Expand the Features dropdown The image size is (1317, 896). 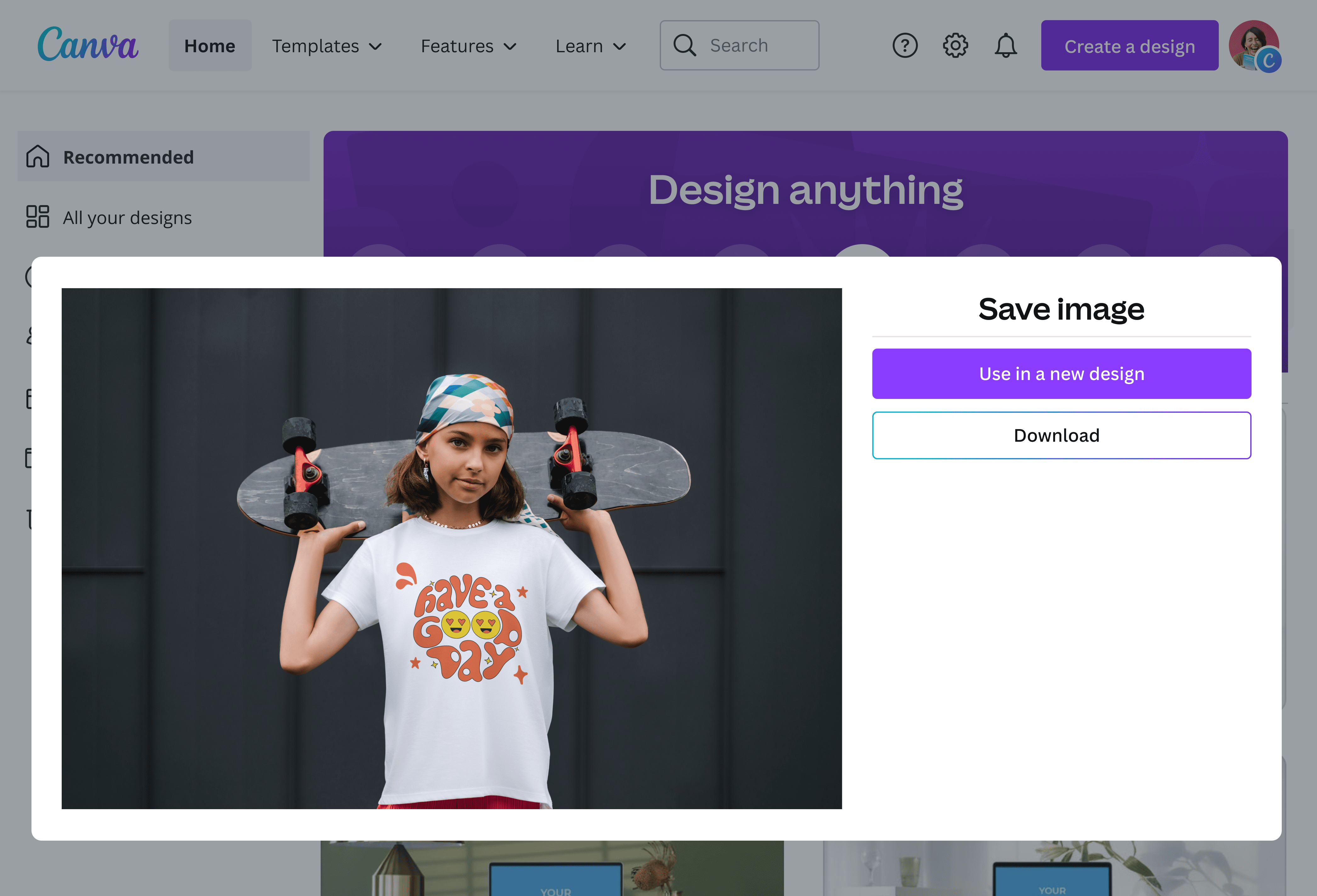tap(469, 46)
